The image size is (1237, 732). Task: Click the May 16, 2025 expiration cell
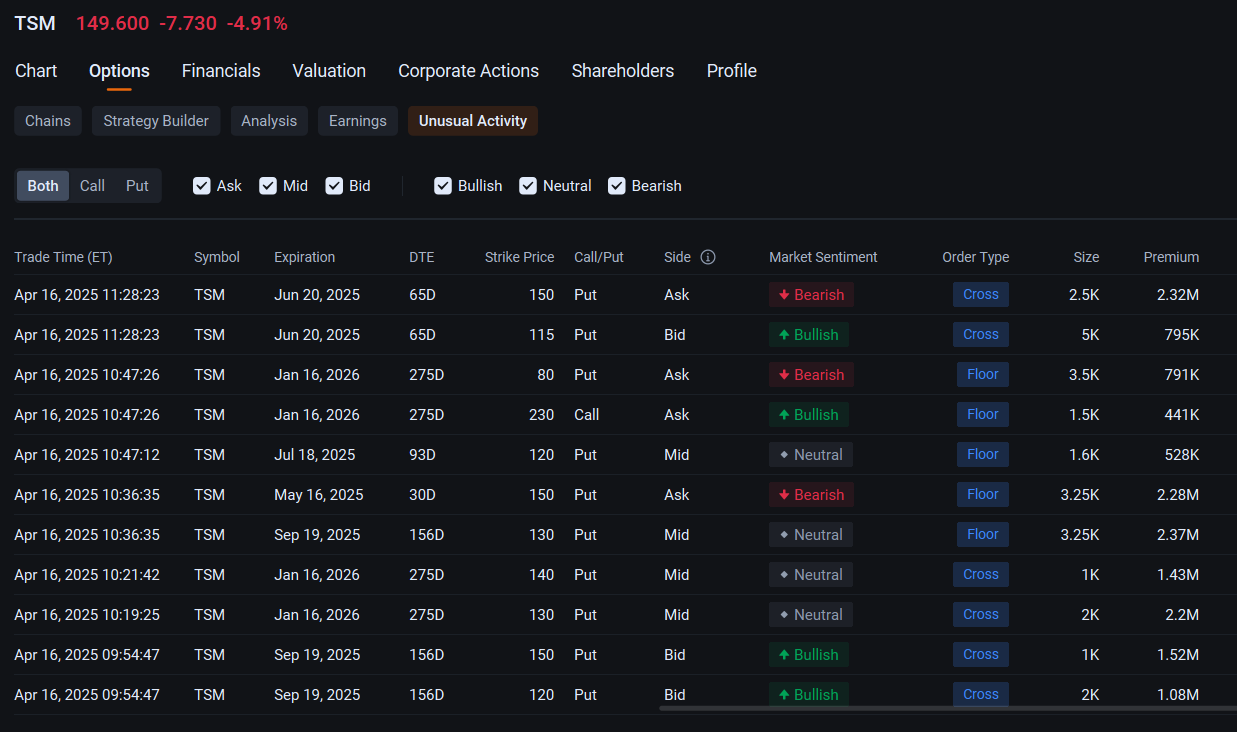coord(319,495)
